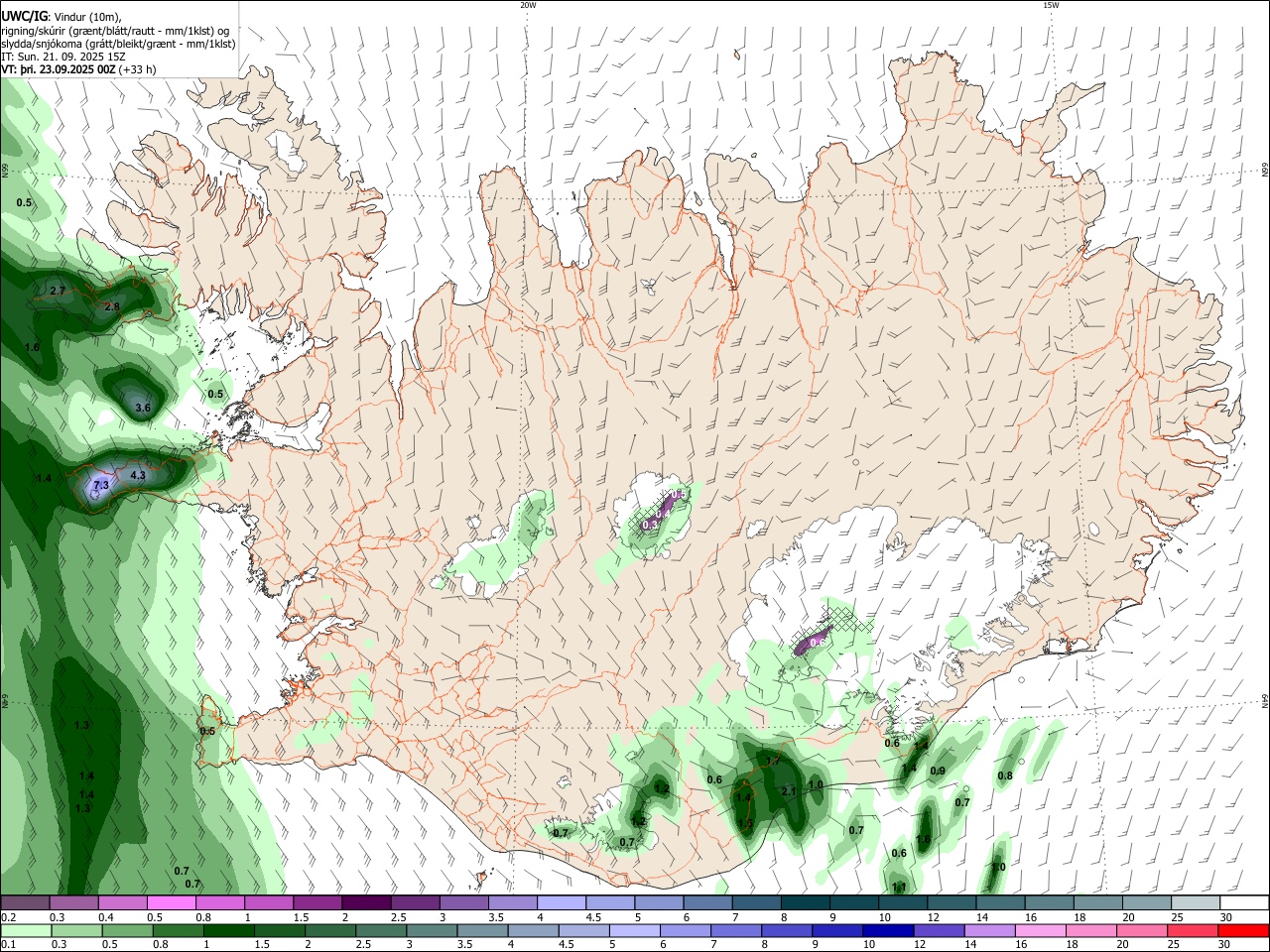Click the 15W longitude label
The height and width of the screenshot is (952, 1270).
[x=1051, y=5]
